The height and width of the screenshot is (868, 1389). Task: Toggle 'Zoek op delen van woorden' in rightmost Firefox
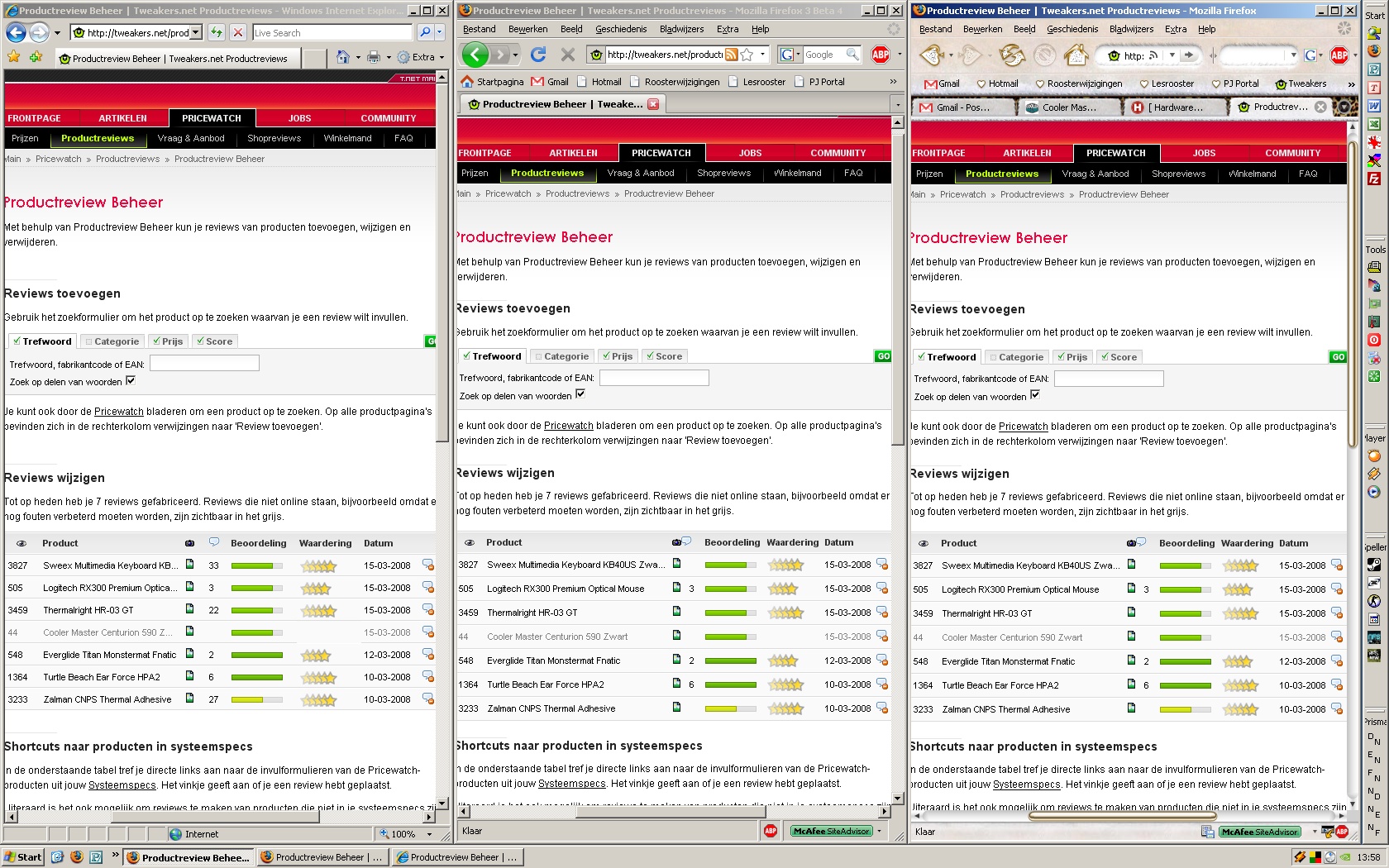coord(1035,395)
